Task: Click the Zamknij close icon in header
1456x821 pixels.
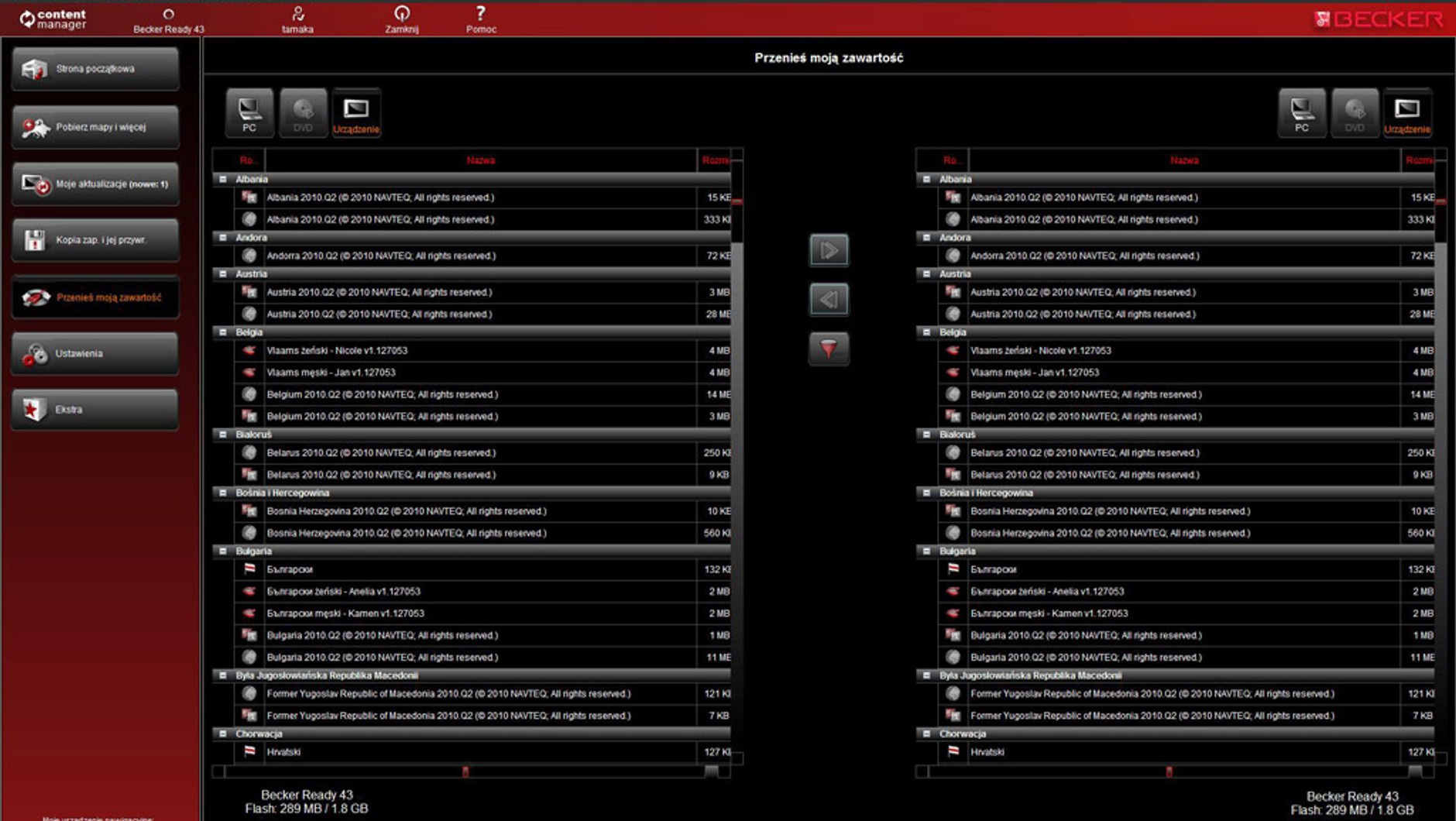Action: 401,19
